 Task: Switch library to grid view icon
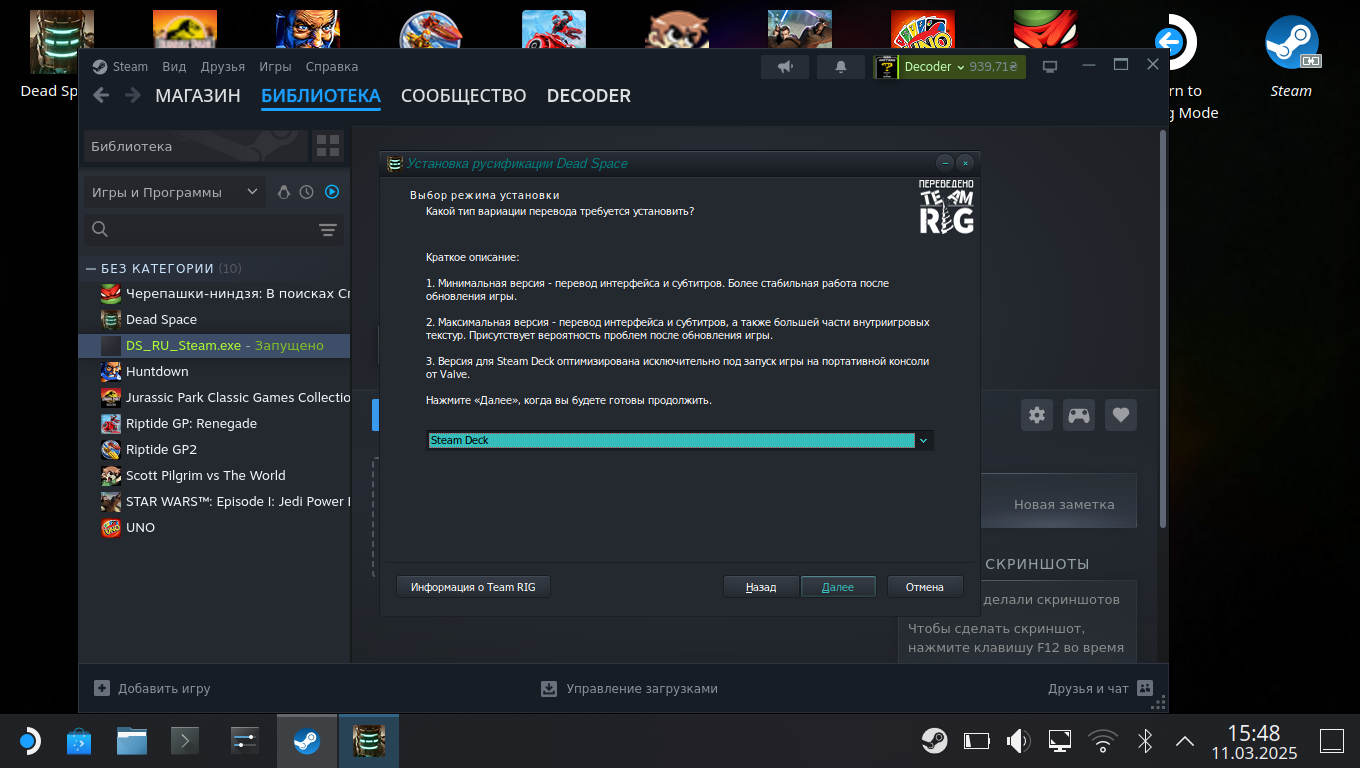click(328, 146)
